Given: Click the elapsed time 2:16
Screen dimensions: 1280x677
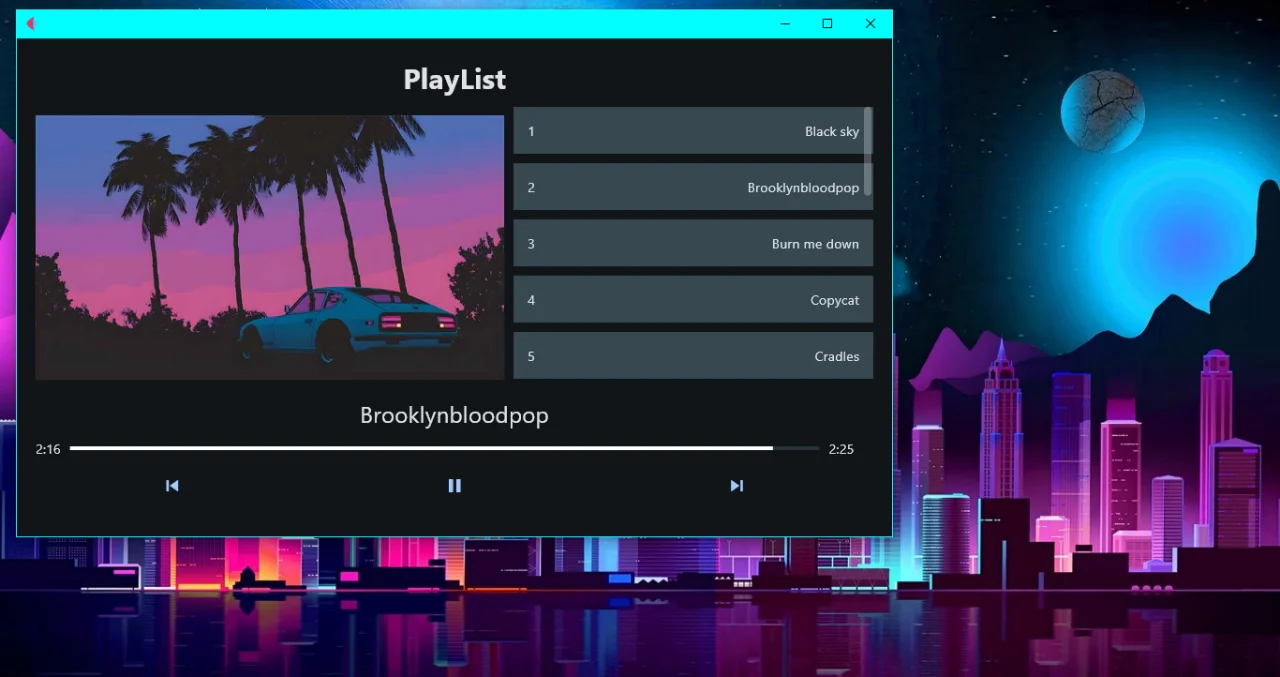Looking at the screenshot, I should (x=48, y=449).
